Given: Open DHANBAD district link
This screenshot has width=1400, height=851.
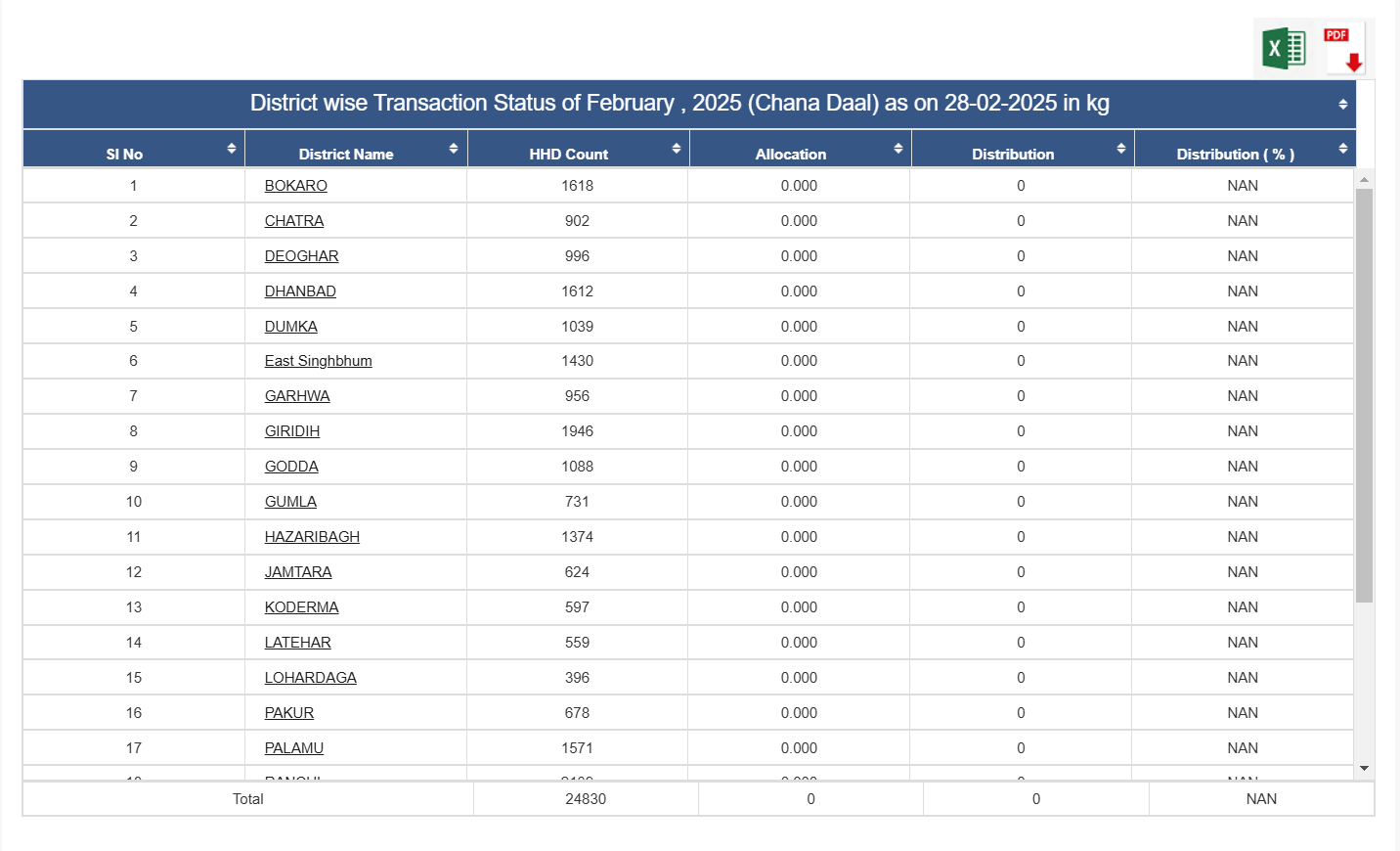Looking at the screenshot, I should click(x=300, y=291).
